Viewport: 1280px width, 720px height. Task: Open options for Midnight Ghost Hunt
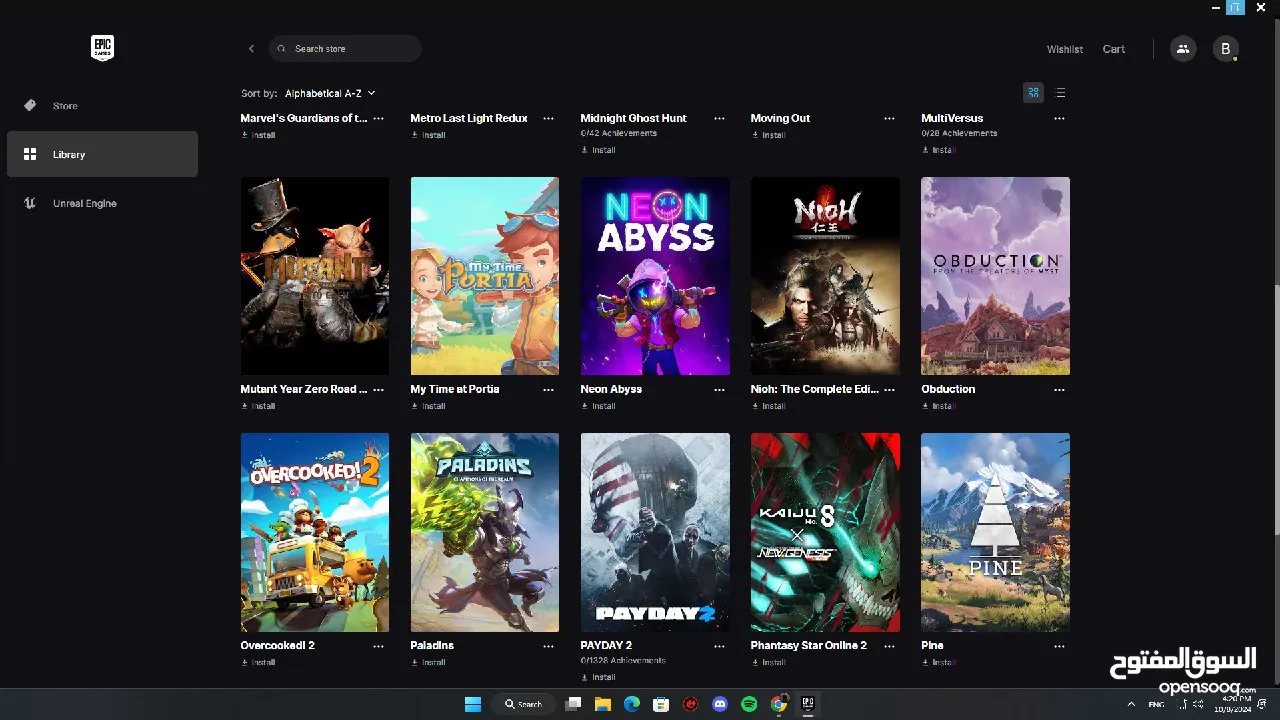click(719, 118)
